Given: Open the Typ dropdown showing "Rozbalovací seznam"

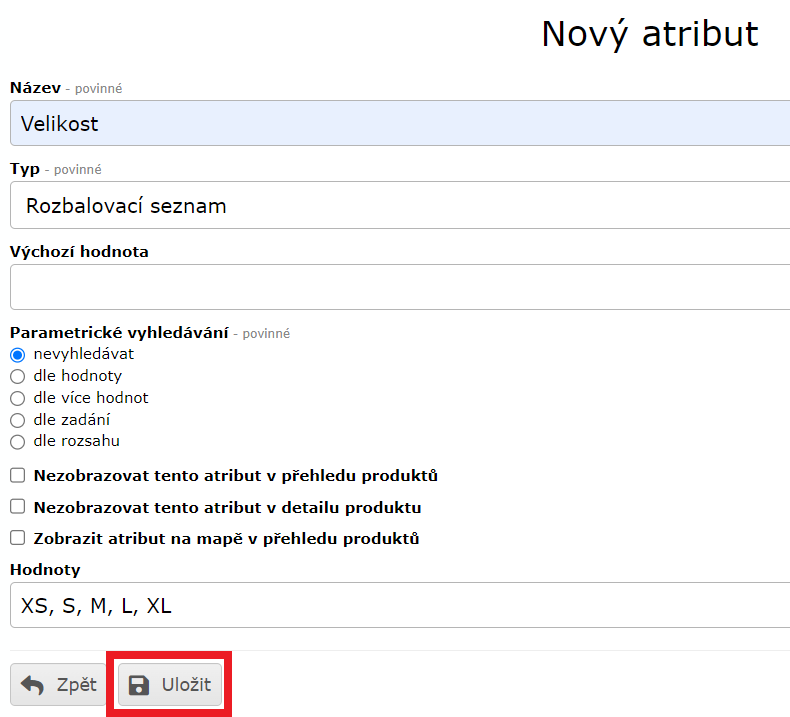Looking at the screenshot, I should pos(400,206).
